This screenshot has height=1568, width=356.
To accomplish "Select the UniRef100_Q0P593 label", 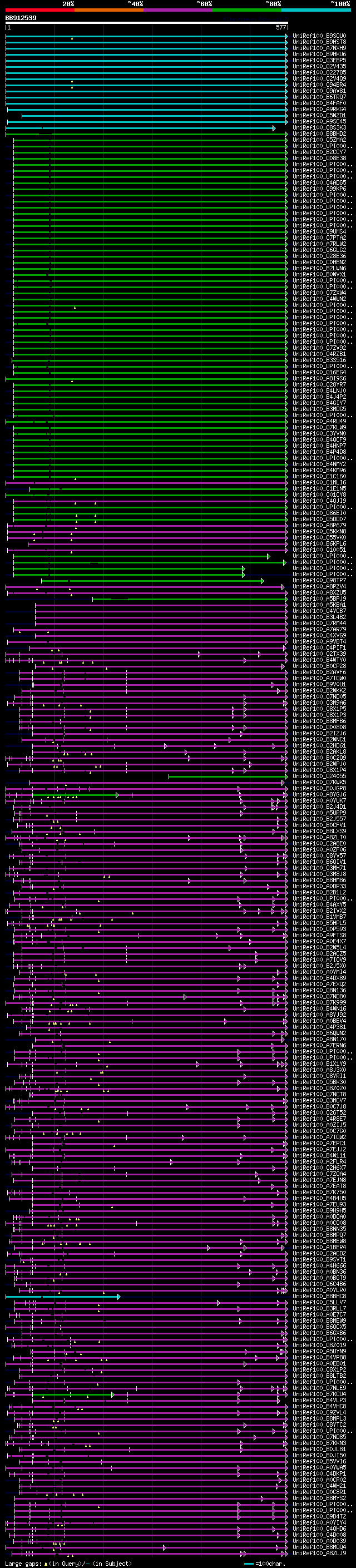I will point(319,929).
